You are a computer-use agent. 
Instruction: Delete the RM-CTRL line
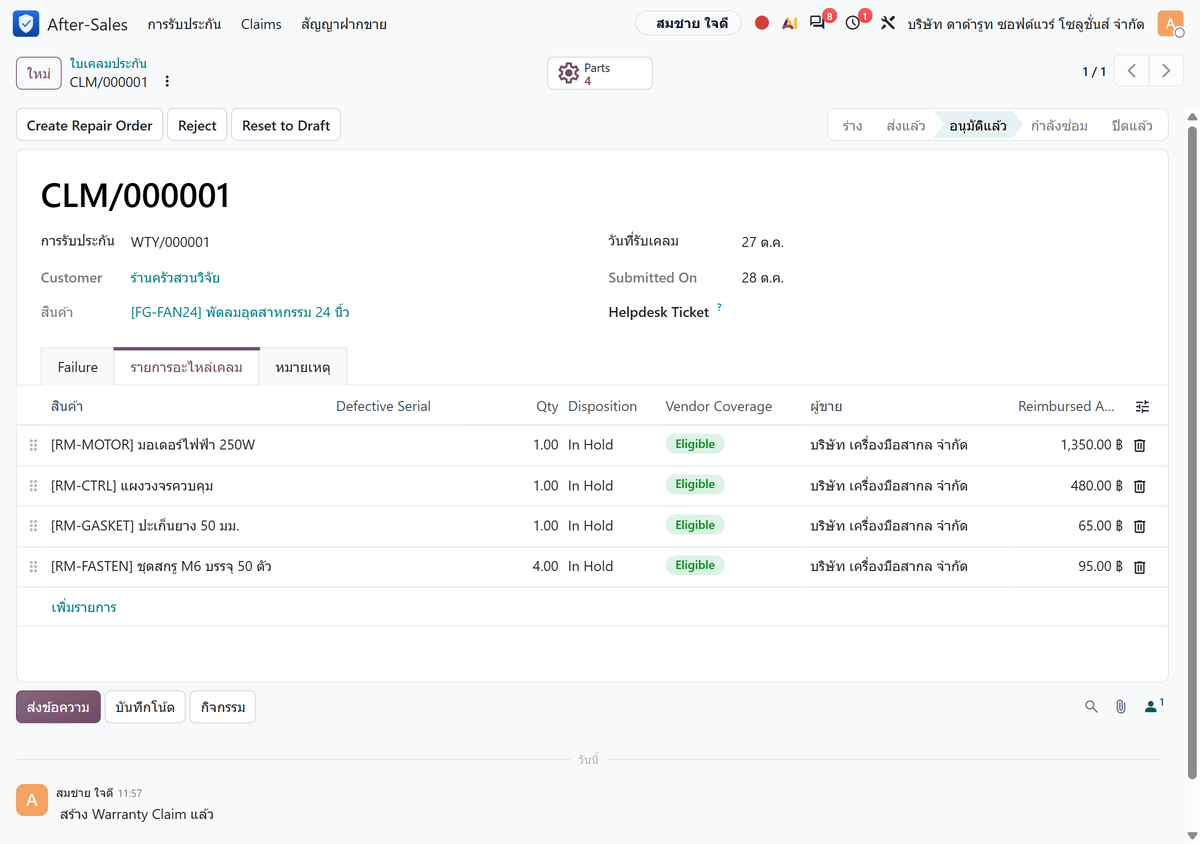click(x=1139, y=487)
